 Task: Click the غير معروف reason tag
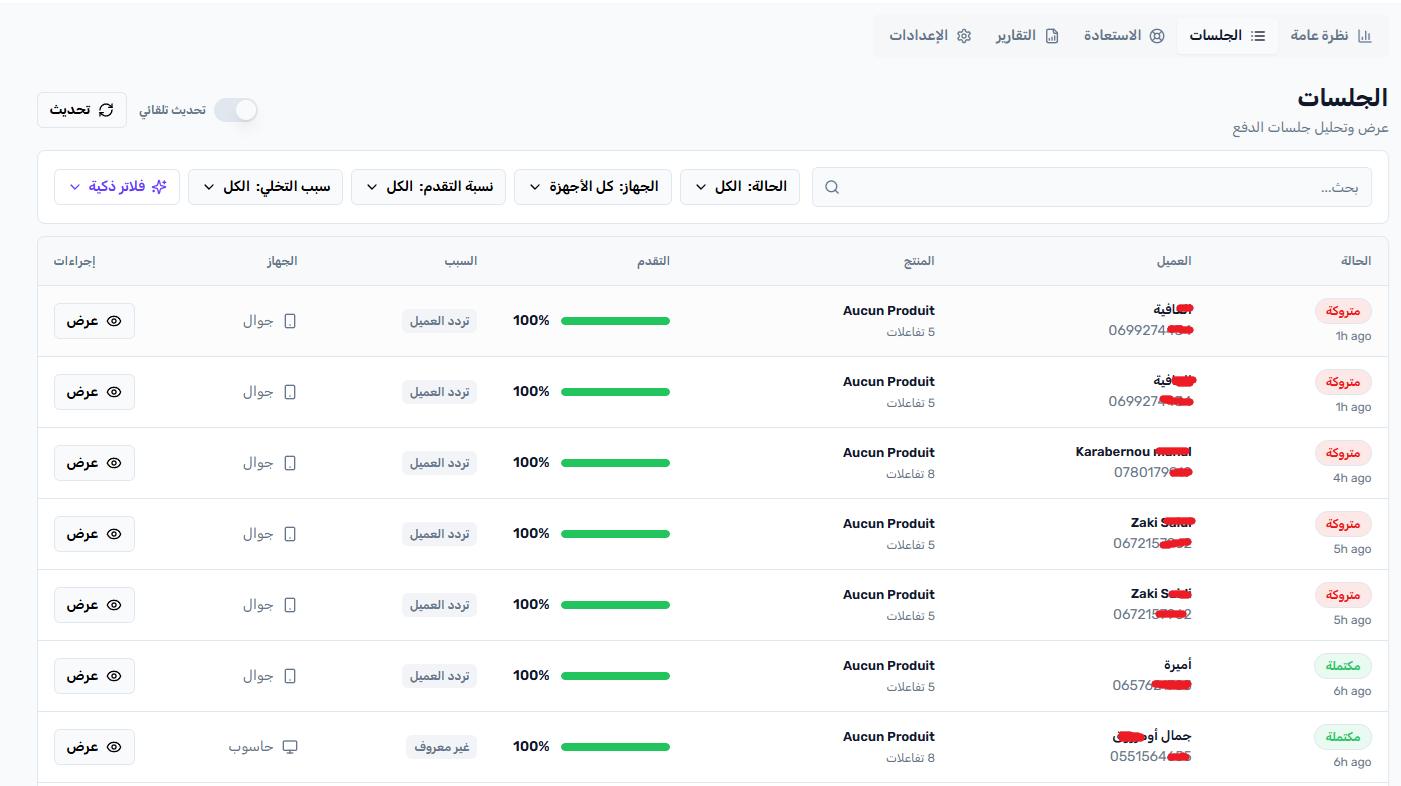coord(442,747)
